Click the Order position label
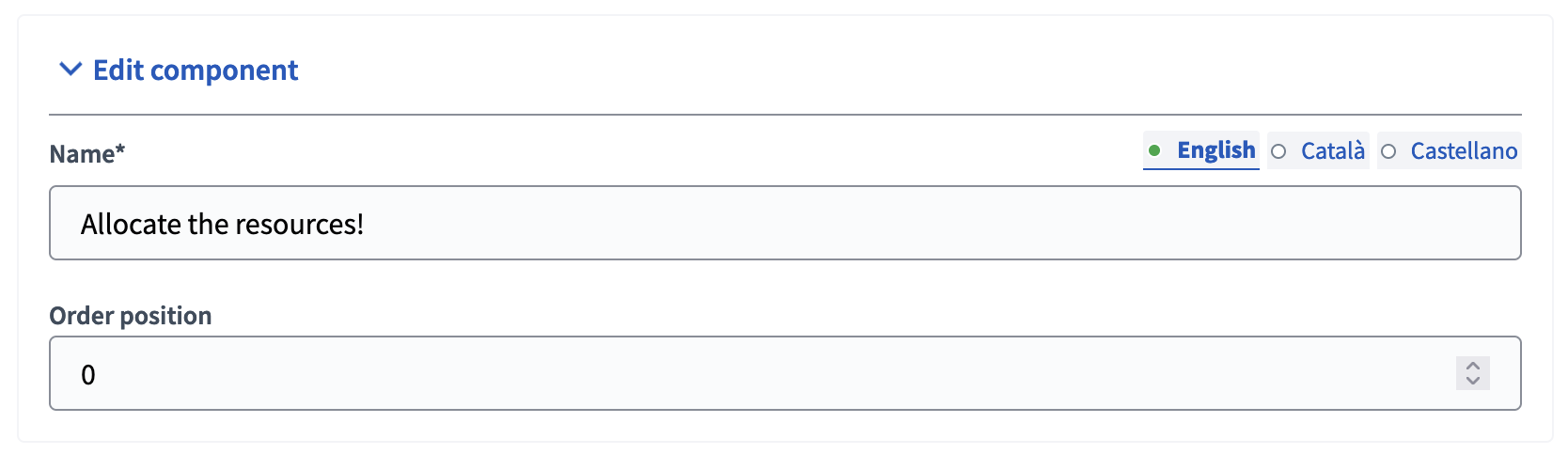1568x470 pixels. pos(131,316)
